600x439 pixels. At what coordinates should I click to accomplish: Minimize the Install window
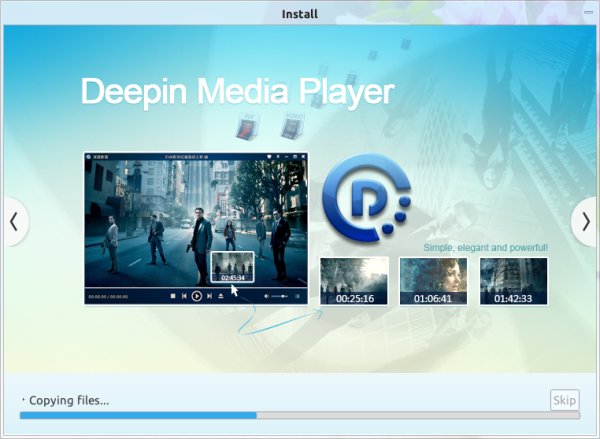coord(588,13)
